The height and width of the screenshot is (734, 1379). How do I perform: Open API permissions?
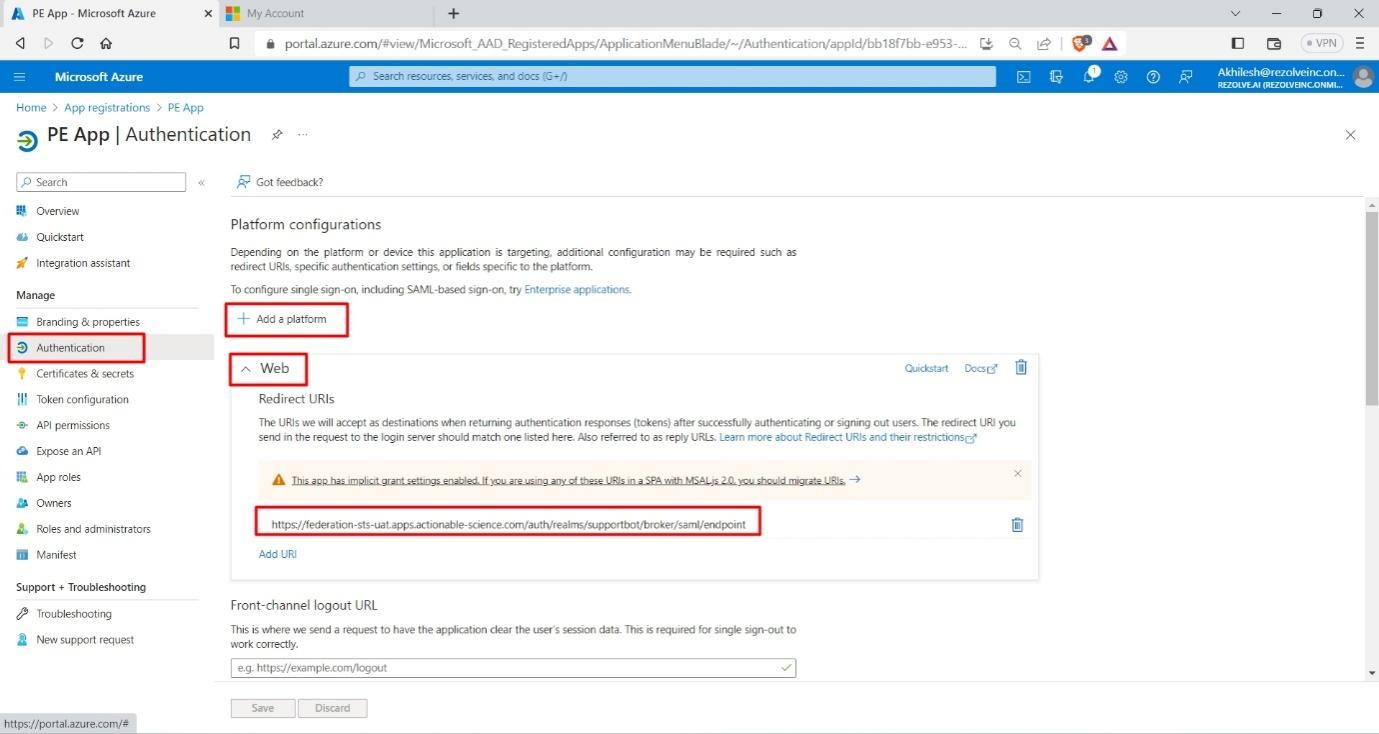[x=73, y=426]
